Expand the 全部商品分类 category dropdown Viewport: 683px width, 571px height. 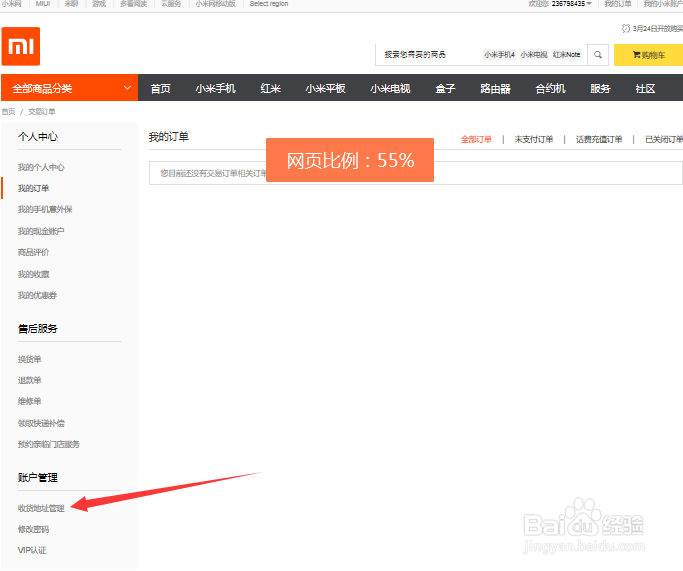pos(69,88)
